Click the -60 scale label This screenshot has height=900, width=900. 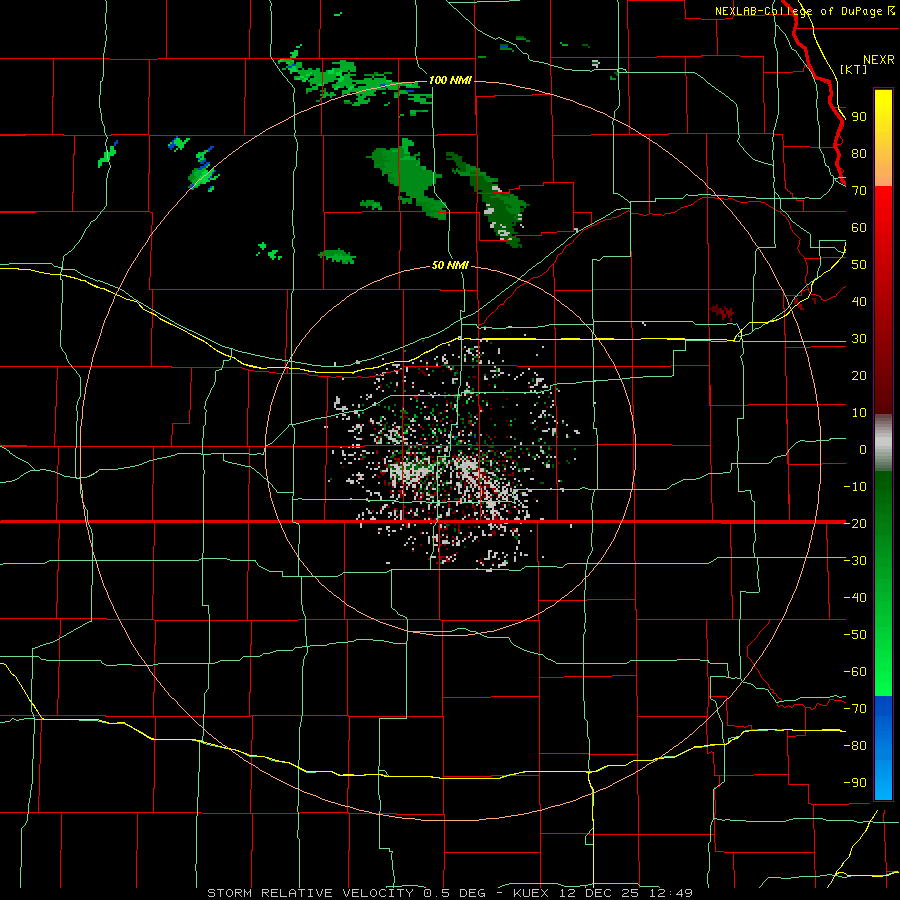click(x=855, y=672)
